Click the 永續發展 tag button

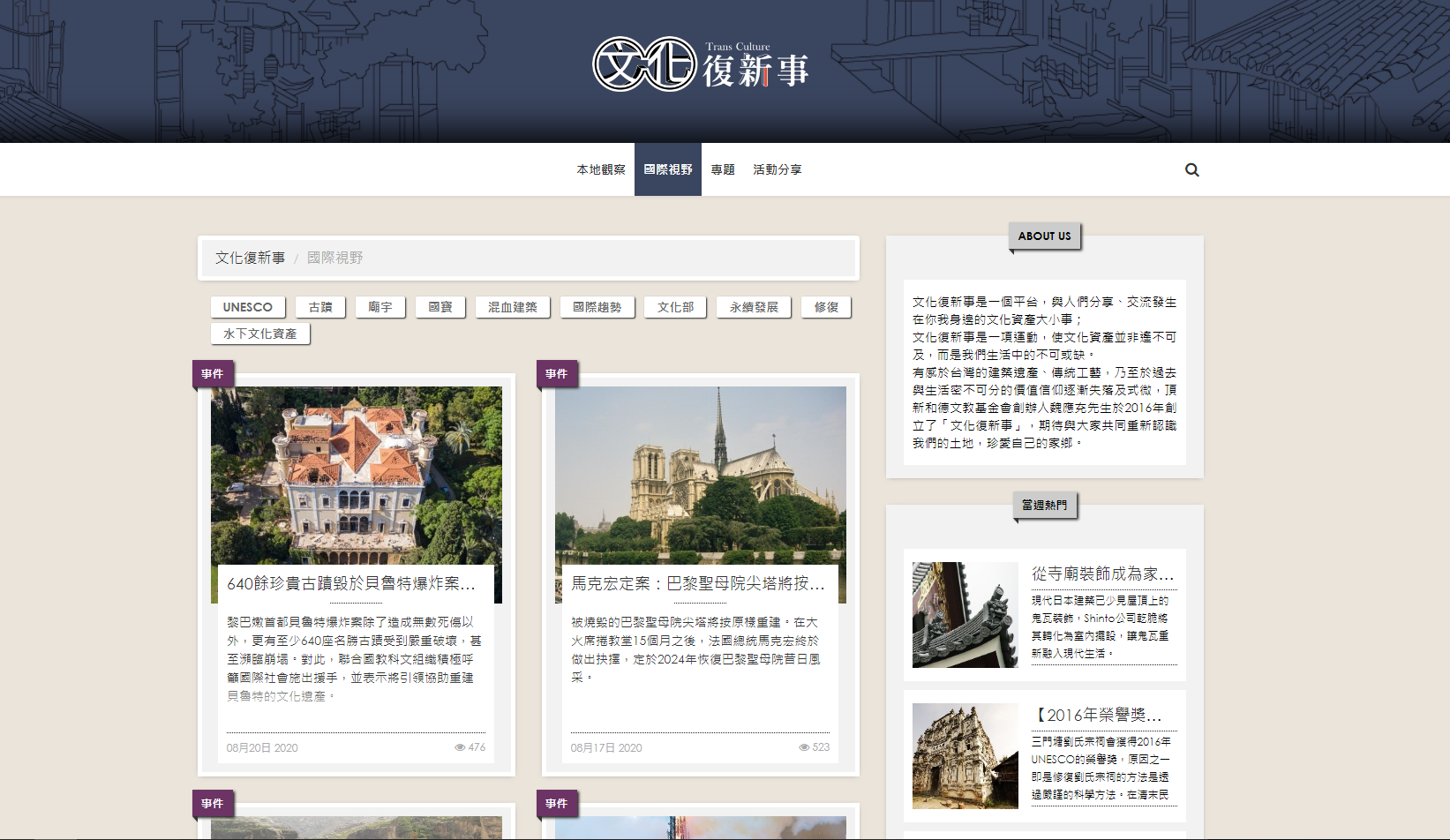(x=754, y=307)
